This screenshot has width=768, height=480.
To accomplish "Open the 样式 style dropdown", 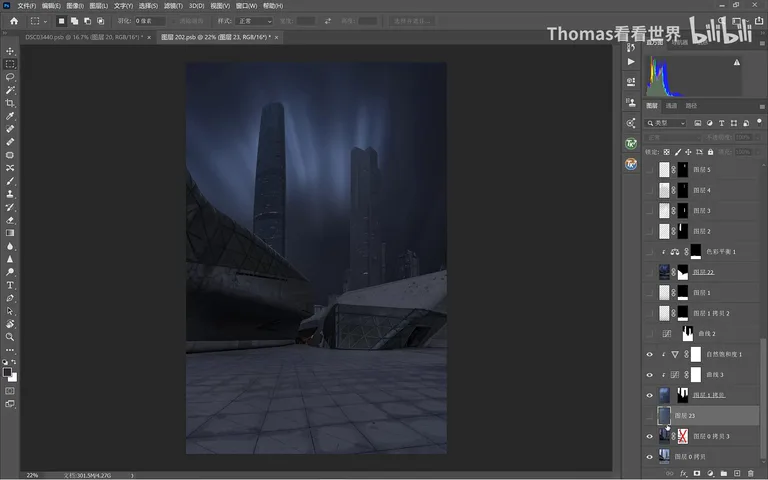I will coord(254,21).
